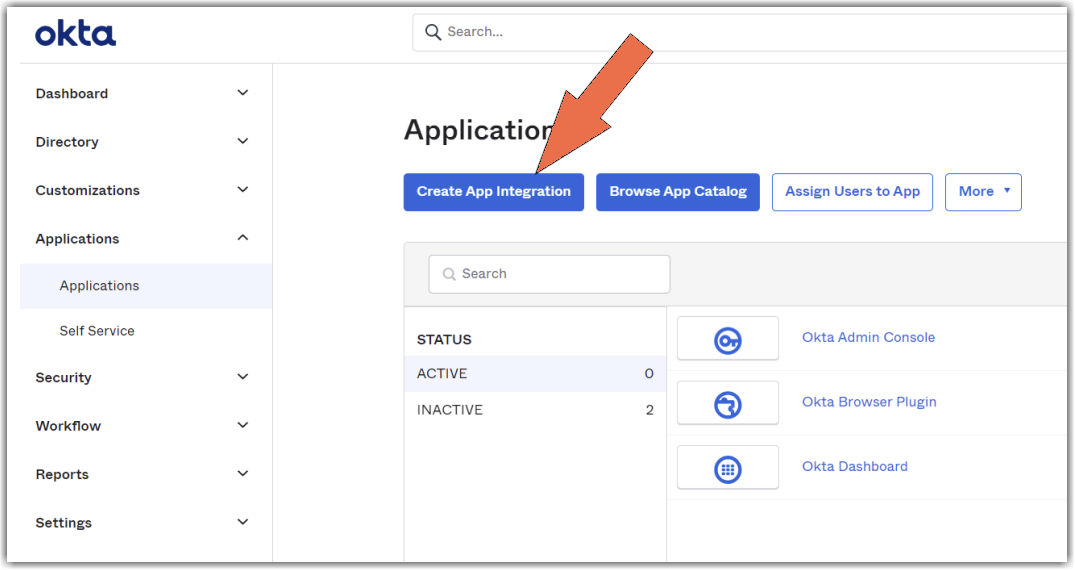Filter by ACTIVE status

click(x=535, y=374)
